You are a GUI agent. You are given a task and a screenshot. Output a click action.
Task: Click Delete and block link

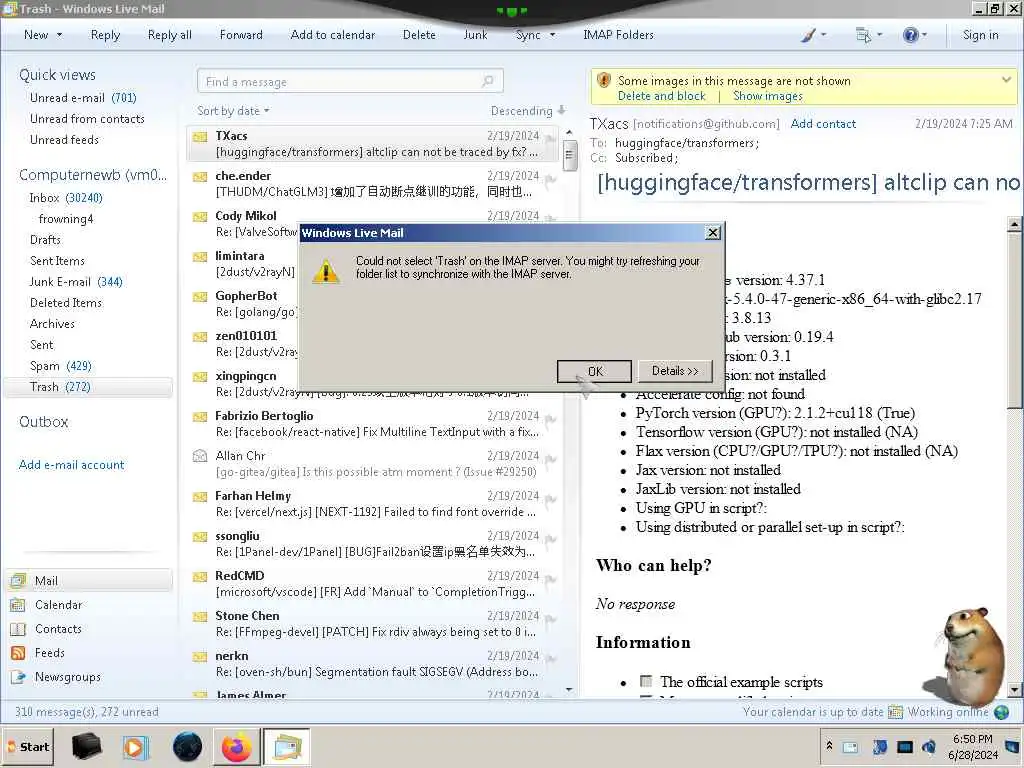pos(662,96)
